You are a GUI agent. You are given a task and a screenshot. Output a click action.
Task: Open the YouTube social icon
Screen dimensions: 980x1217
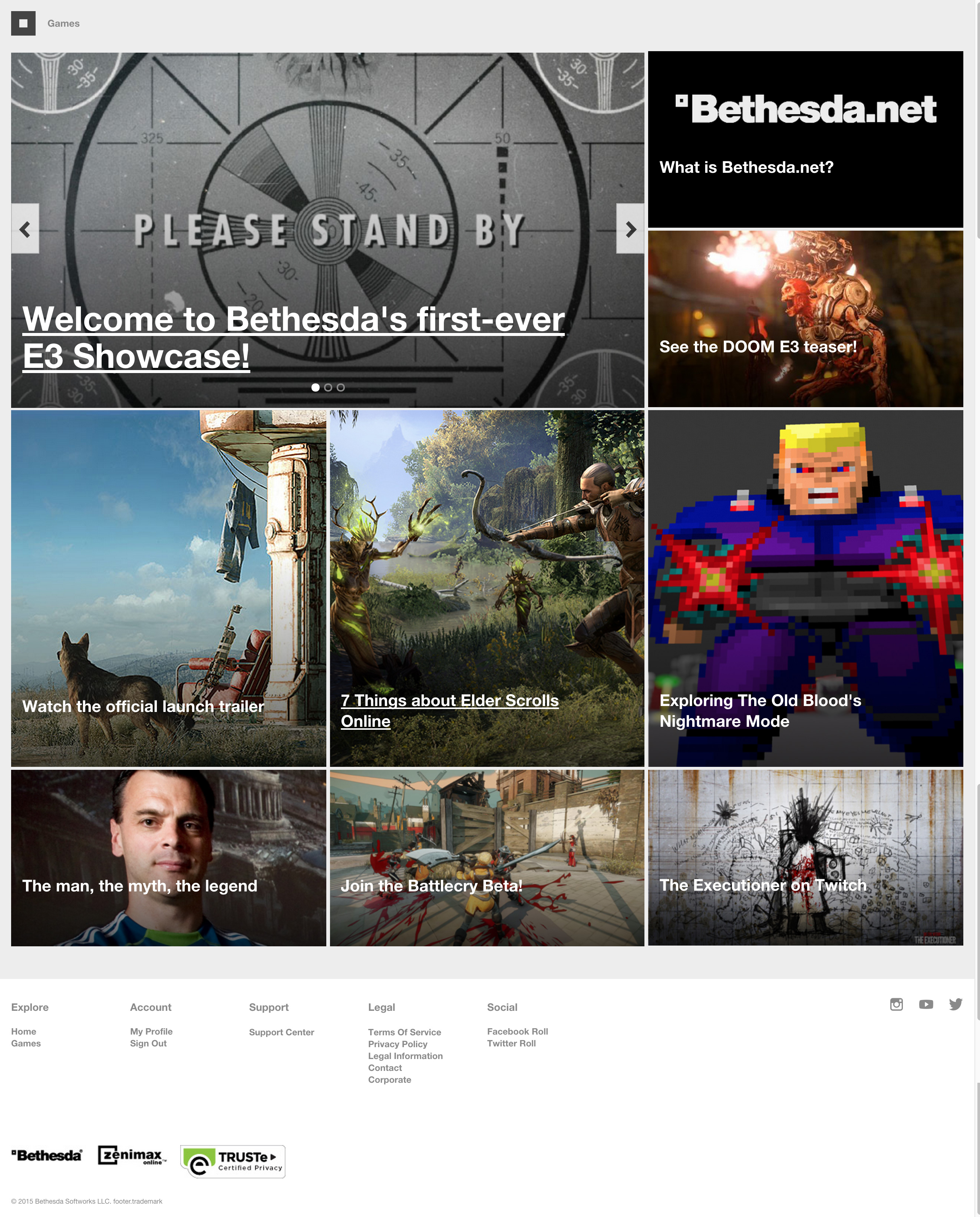coord(926,1004)
